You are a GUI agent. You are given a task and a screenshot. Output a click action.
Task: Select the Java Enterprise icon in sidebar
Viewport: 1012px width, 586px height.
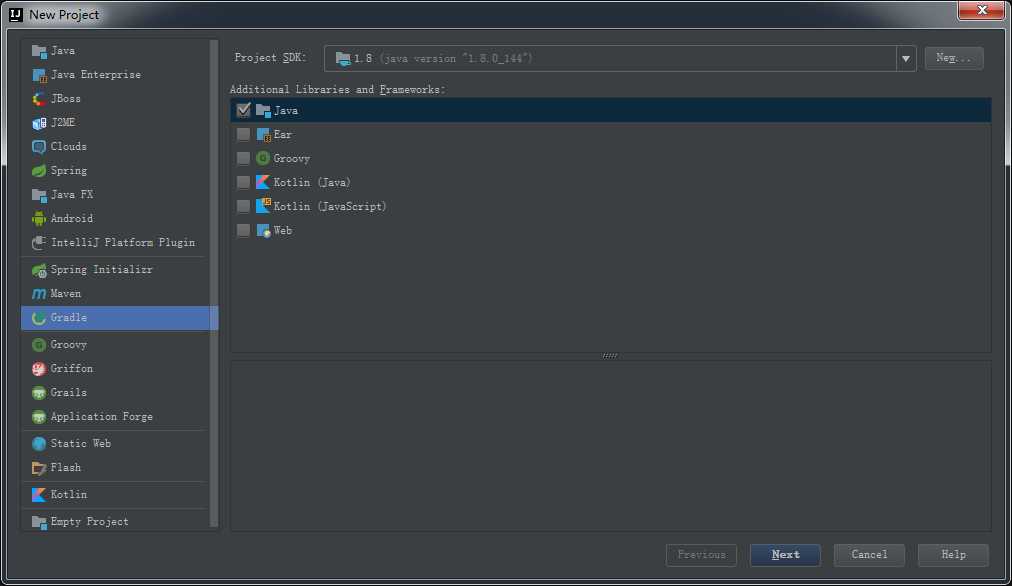(x=39, y=75)
